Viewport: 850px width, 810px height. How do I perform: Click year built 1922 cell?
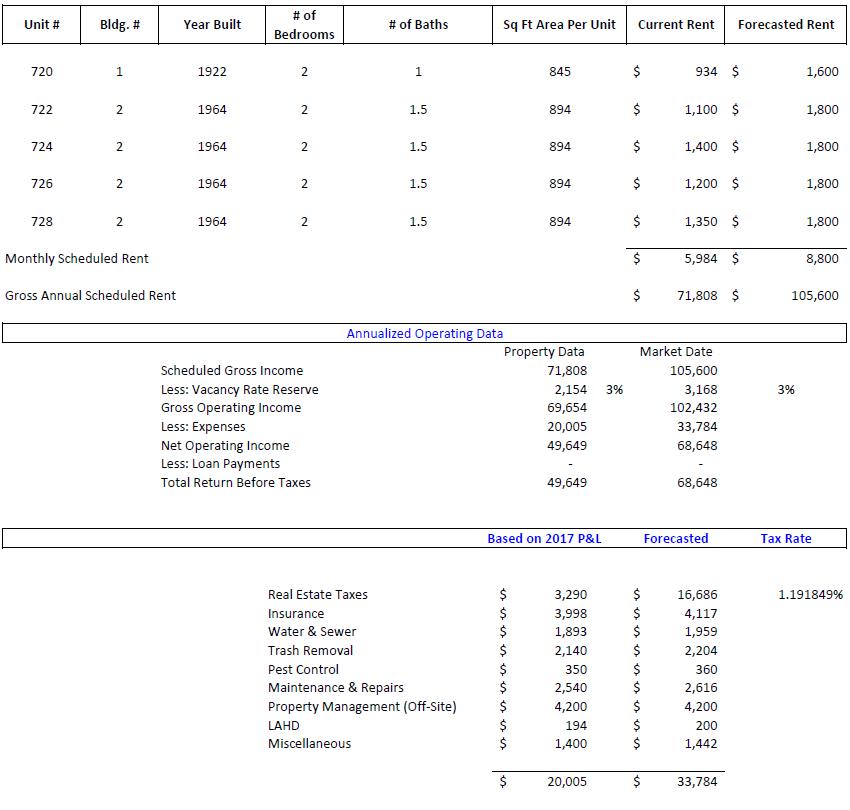pos(212,72)
